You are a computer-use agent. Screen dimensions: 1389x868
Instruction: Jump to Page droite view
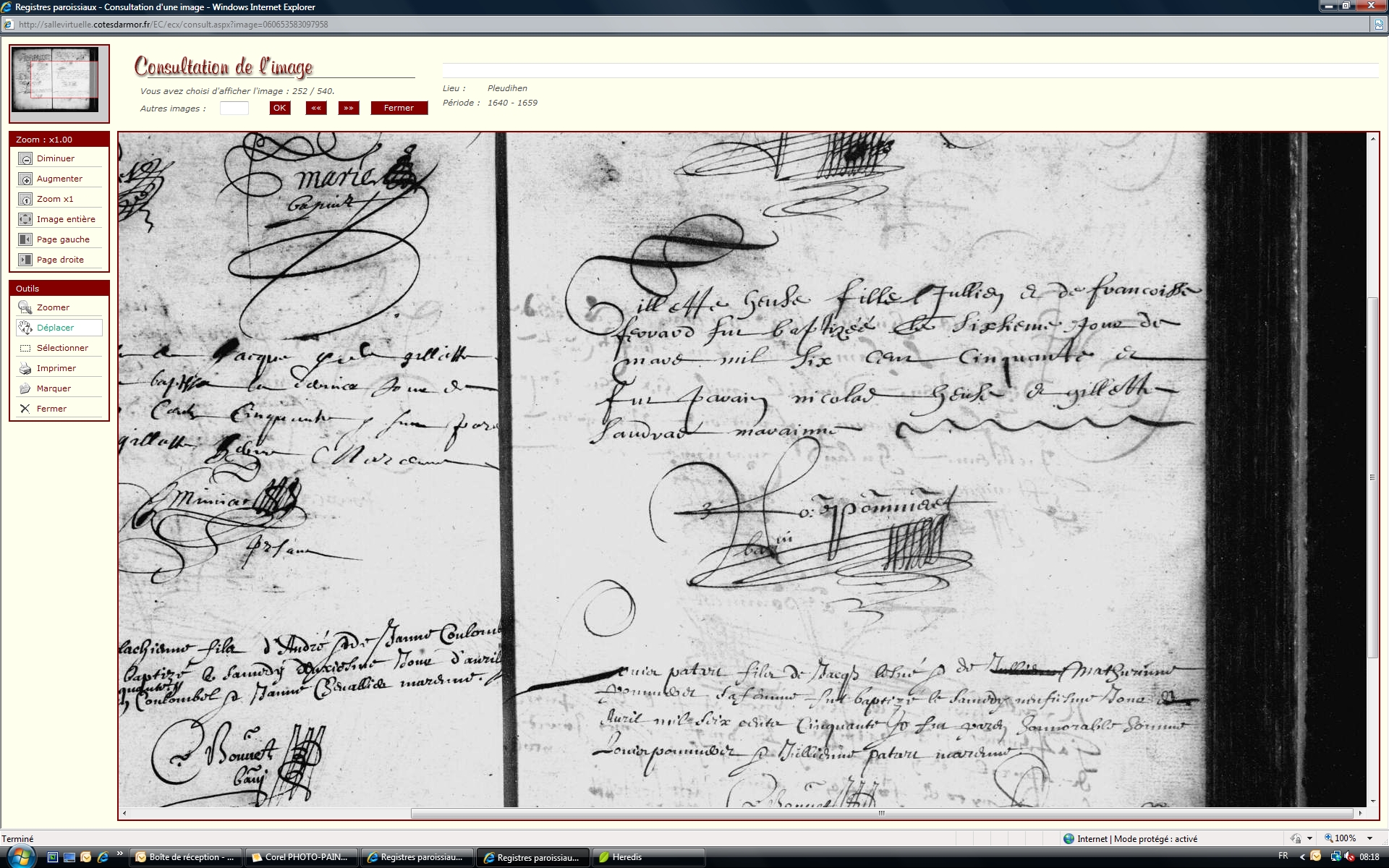(x=25, y=260)
